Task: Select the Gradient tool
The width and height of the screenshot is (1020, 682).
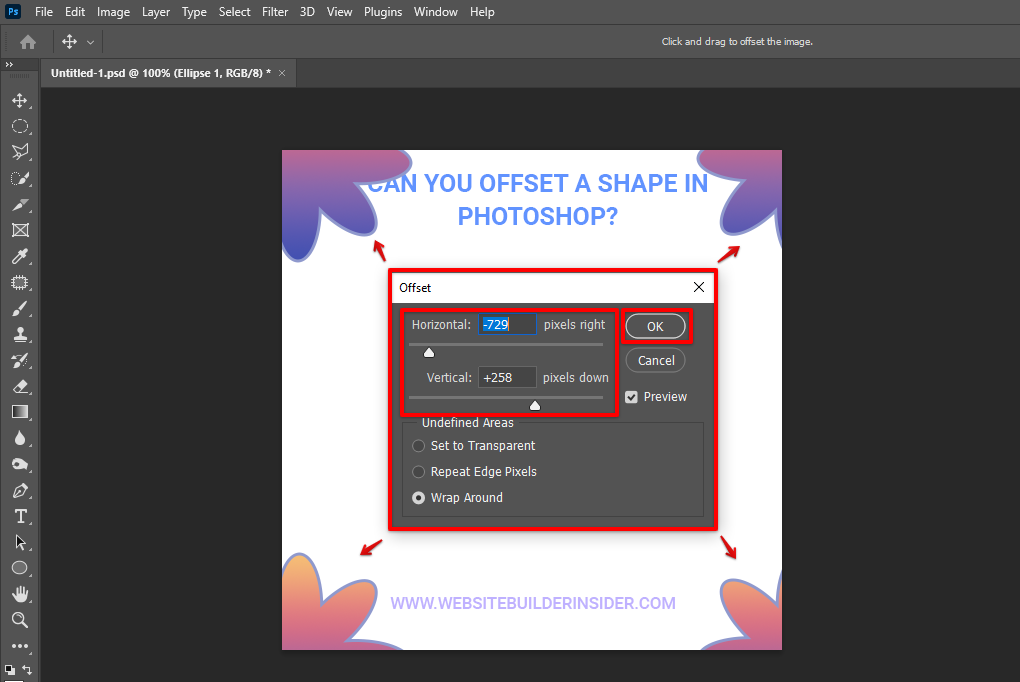Action: (19, 412)
